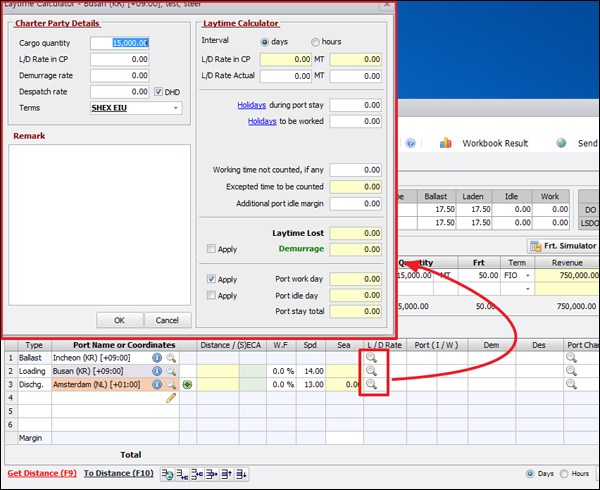Click Get Distance (F9) link
600x490 pixels.
[x=42, y=473]
